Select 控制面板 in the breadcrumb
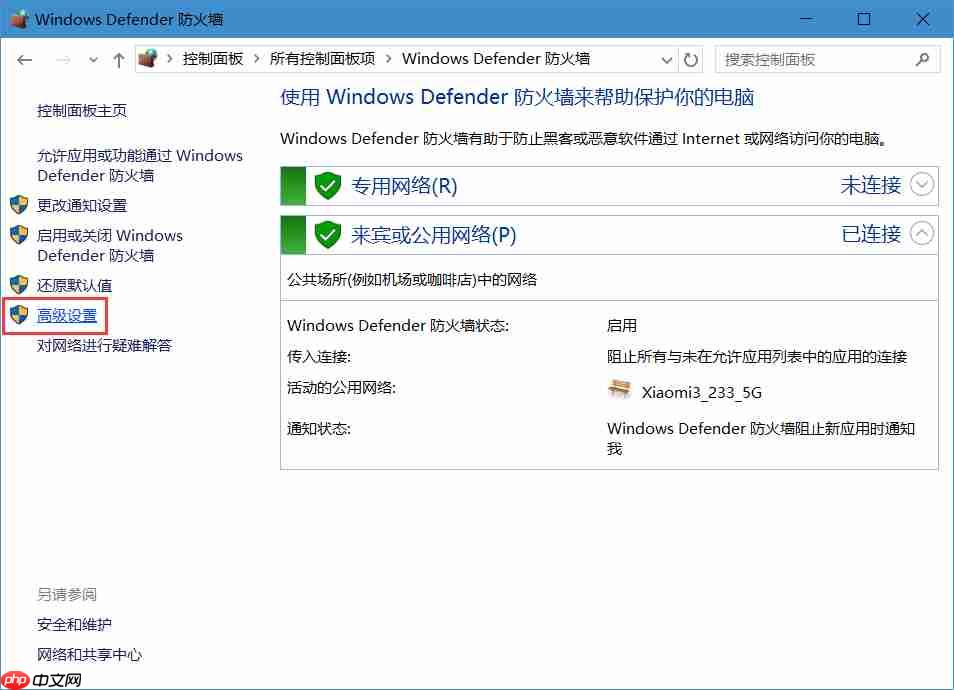954x690 pixels. pos(213,59)
